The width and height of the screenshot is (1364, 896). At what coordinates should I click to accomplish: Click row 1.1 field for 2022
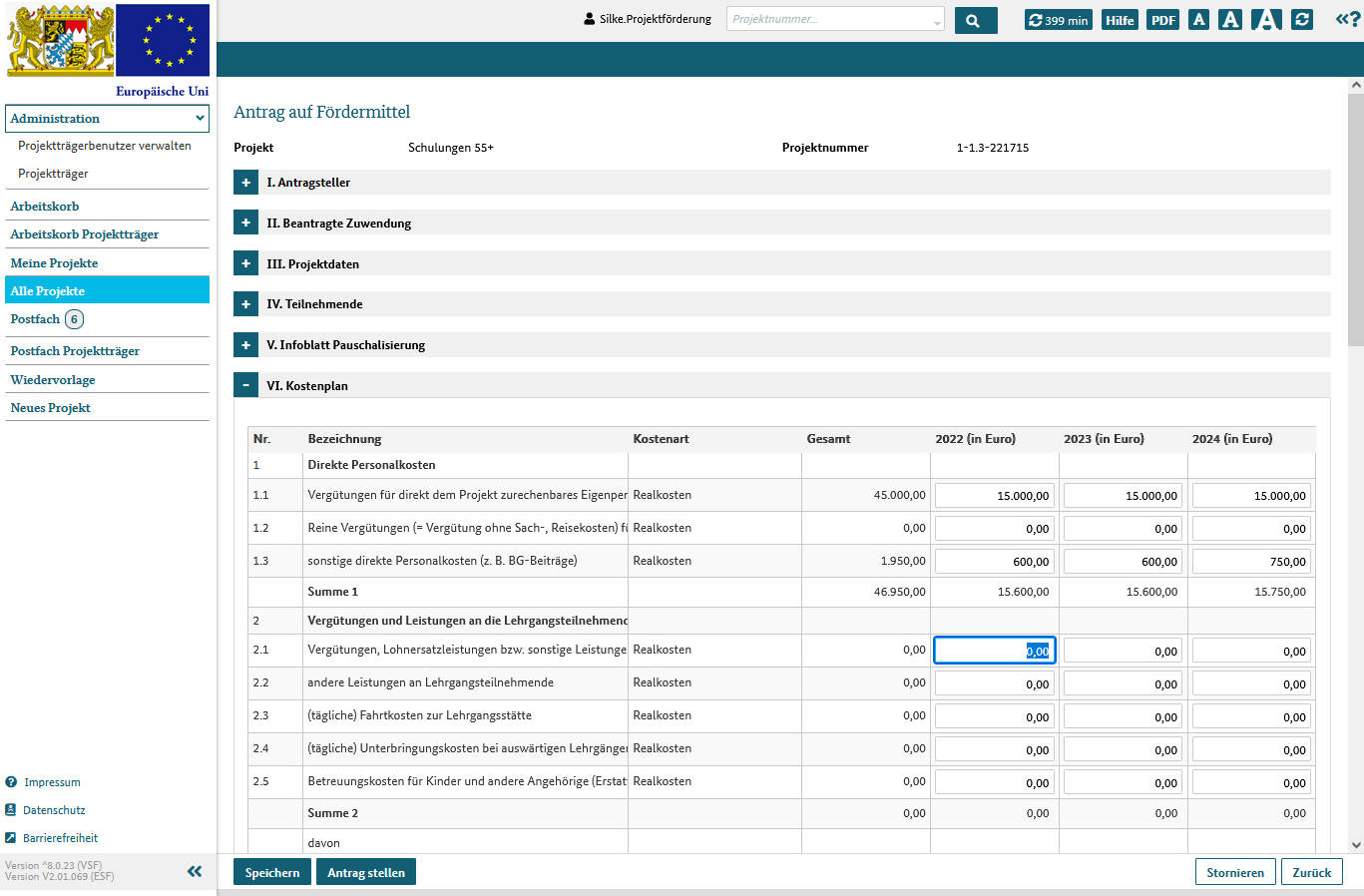pyautogui.click(x=995, y=496)
